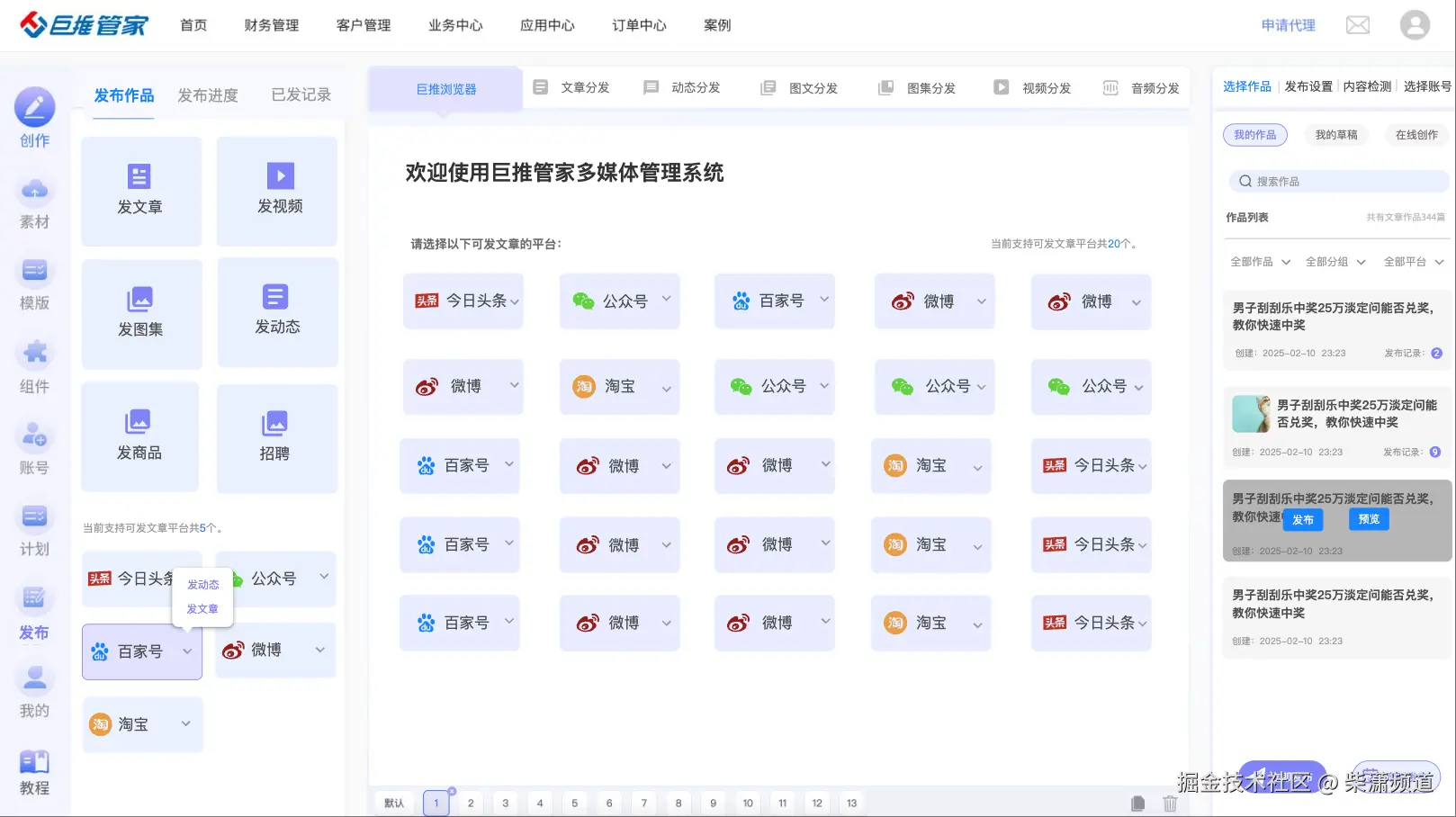Open 账号 in the left sidebar
The image size is (1456, 817).
(x=34, y=448)
